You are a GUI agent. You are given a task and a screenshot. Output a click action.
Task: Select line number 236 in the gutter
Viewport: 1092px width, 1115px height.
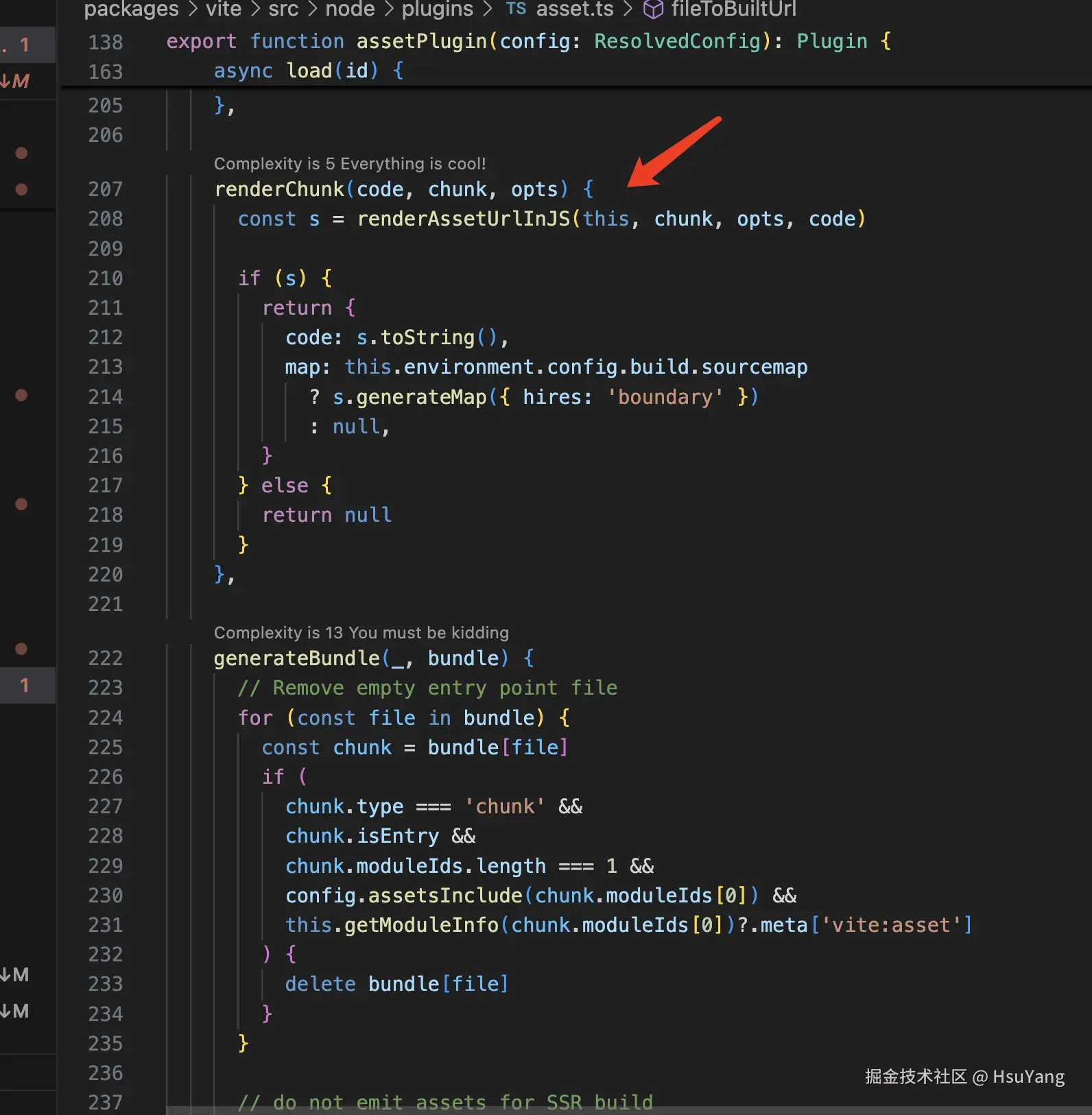(x=106, y=1073)
